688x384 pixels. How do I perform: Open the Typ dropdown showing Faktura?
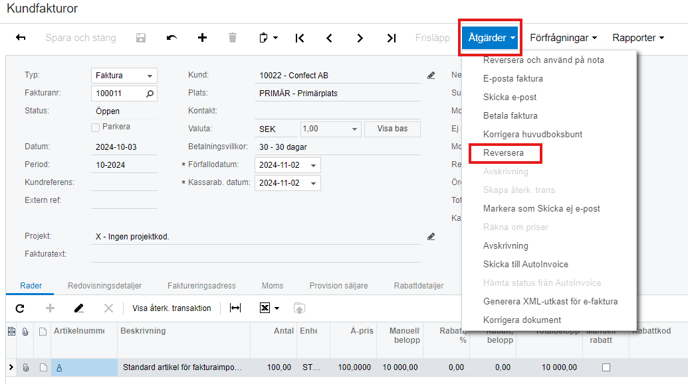[124, 75]
